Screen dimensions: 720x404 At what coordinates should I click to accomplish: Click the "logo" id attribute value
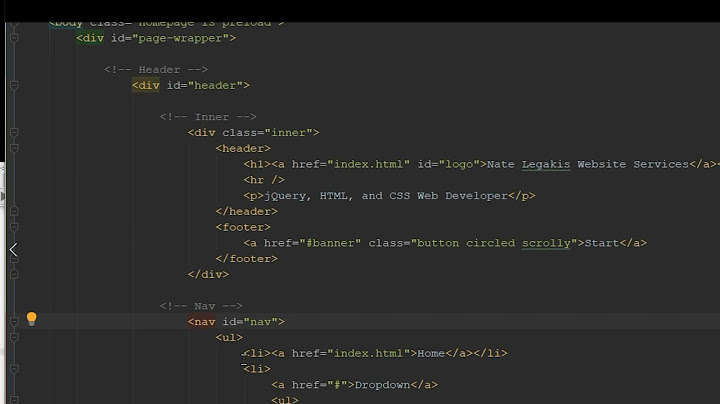click(x=459, y=164)
